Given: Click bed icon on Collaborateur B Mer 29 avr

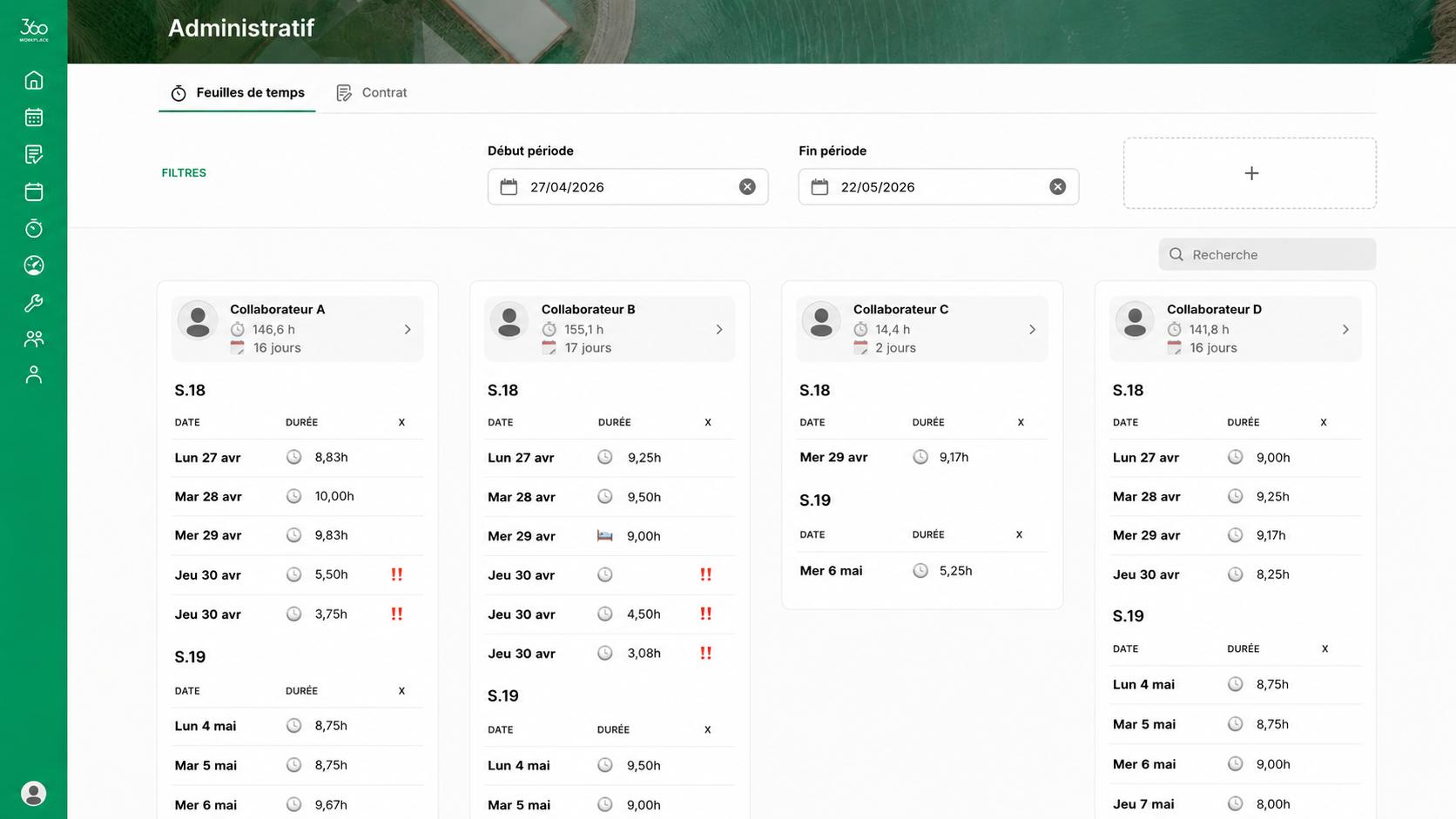Looking at the screenshot, I should (x=604, y=535).
